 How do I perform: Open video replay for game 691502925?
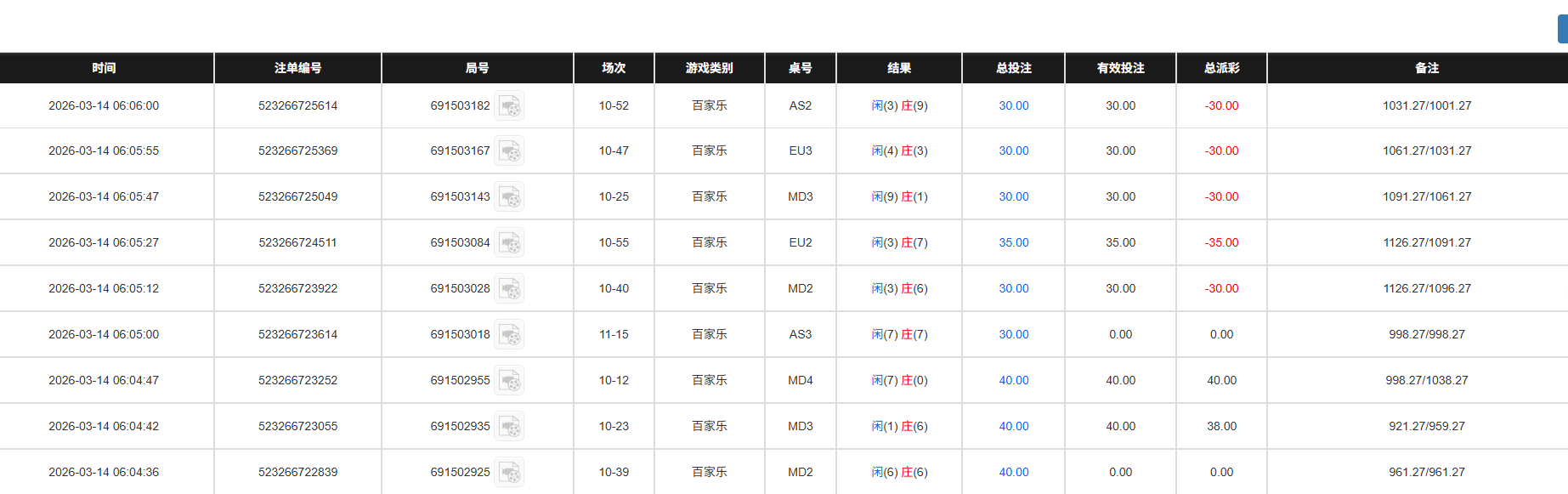[x=510, y=472]
